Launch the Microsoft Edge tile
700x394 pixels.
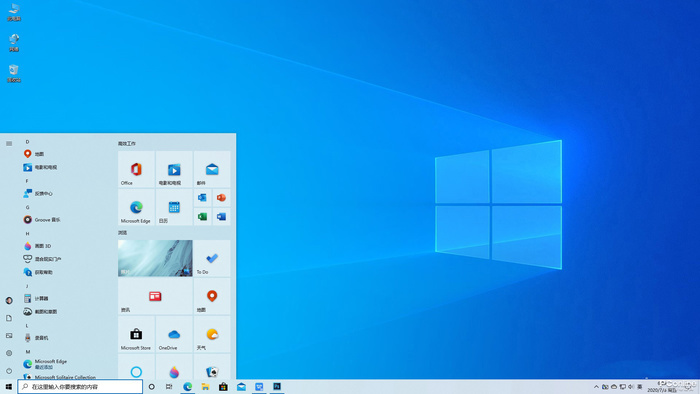136,207
